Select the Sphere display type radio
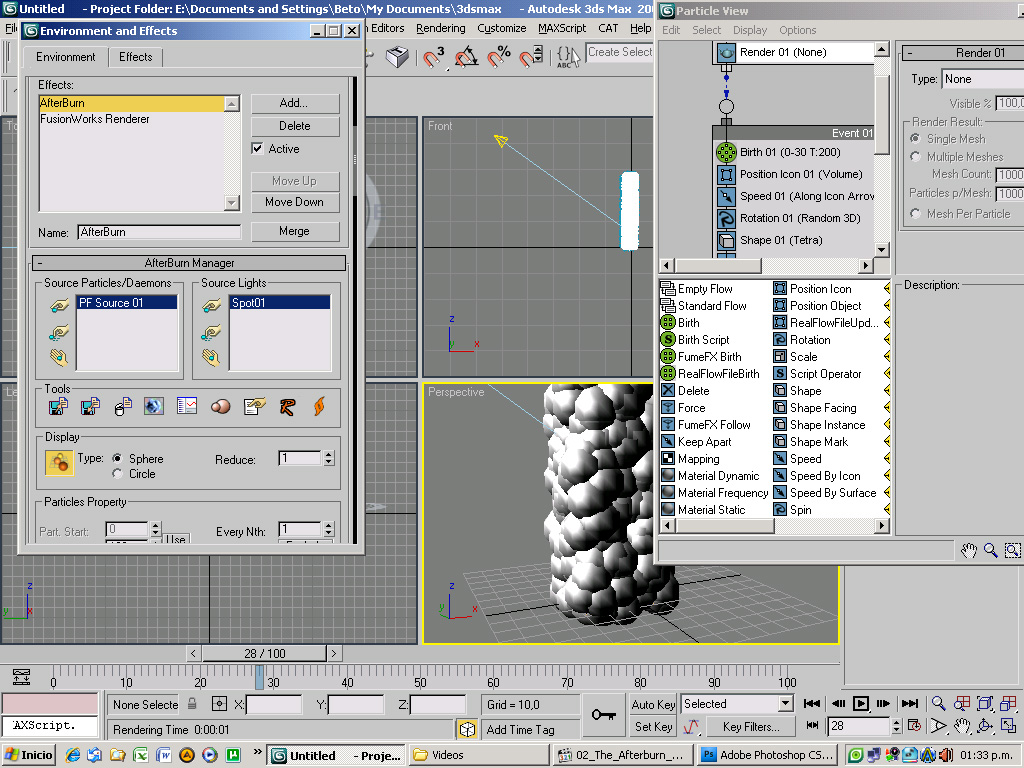 click(118, 458)
